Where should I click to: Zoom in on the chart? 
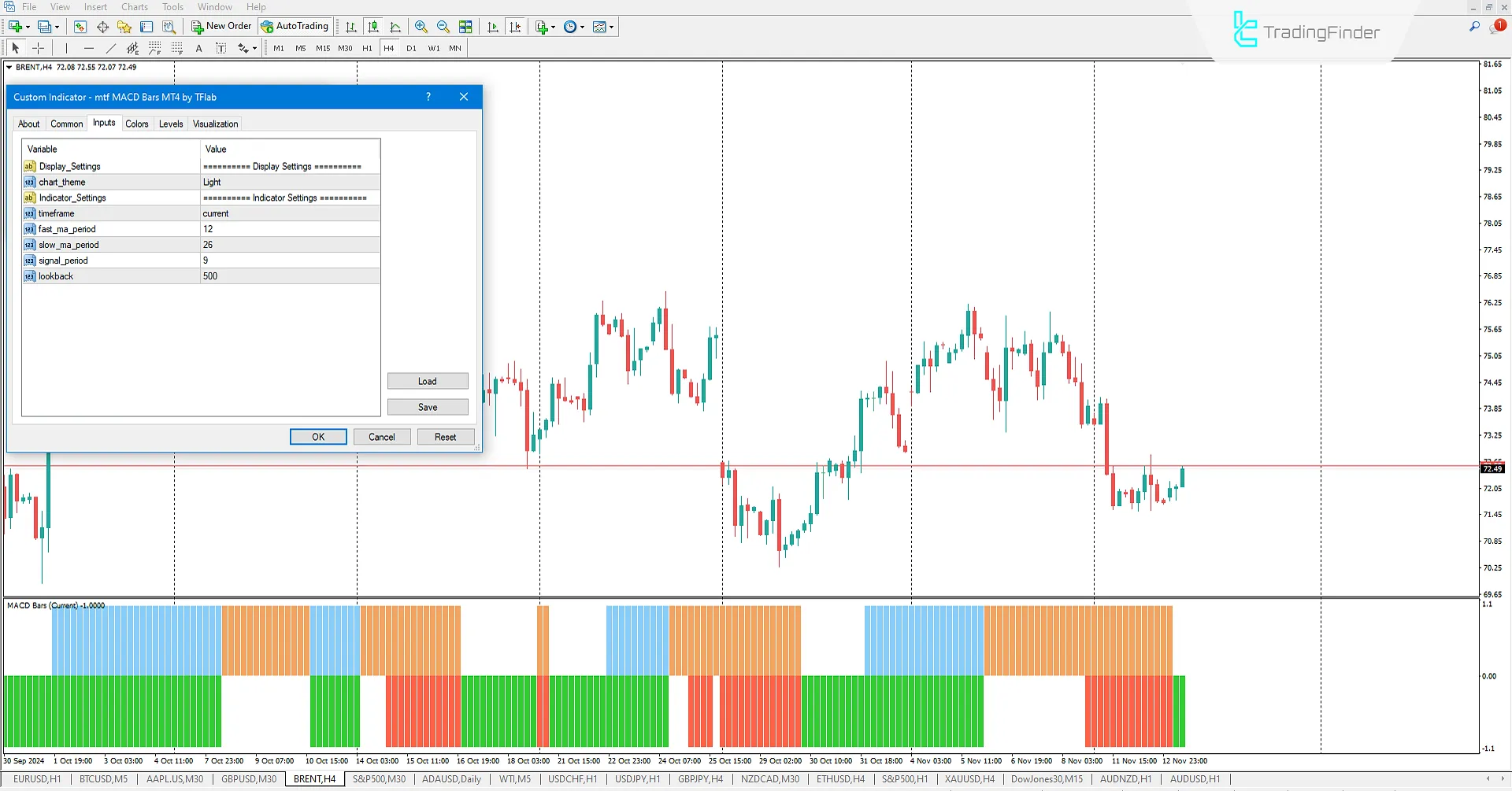point(421,26)
